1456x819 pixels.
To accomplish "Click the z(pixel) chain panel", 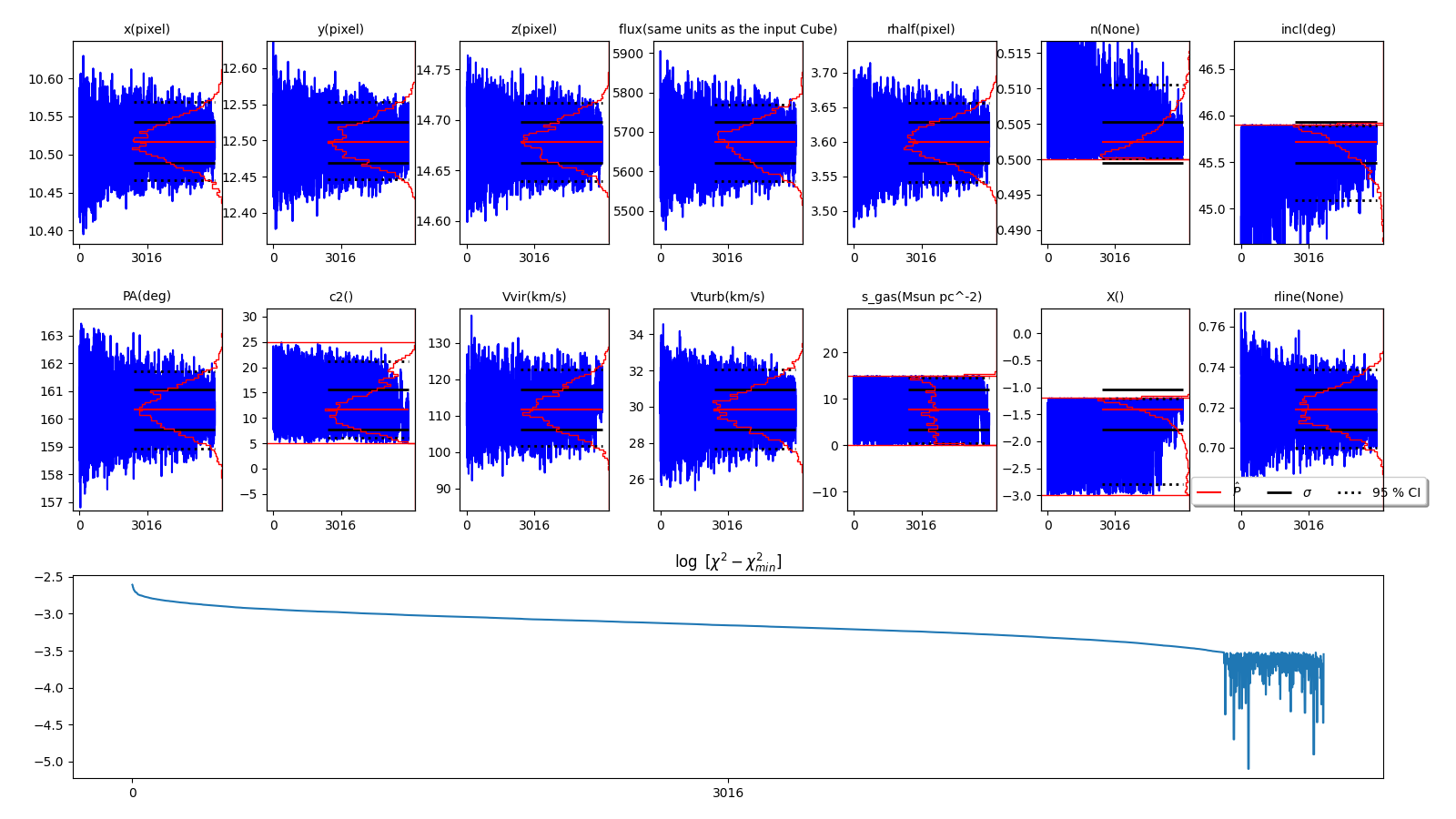I will tap(534, 142).
